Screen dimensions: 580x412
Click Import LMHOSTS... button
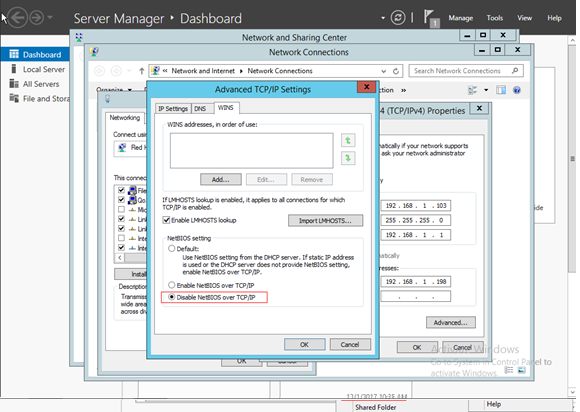pos(326,220)
